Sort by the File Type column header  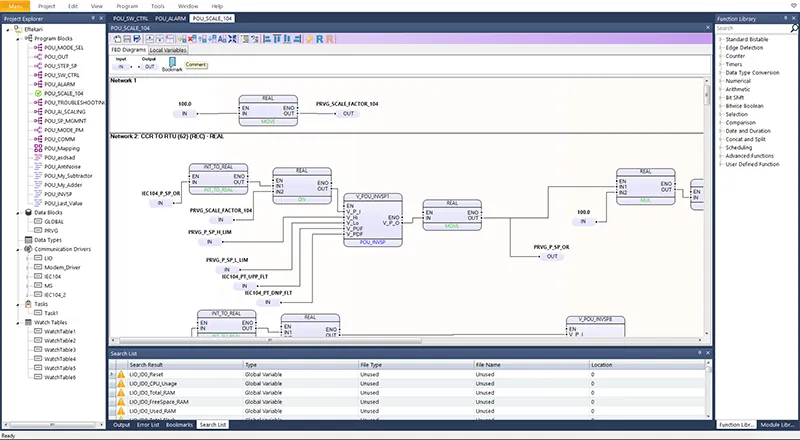coord(416,365)
